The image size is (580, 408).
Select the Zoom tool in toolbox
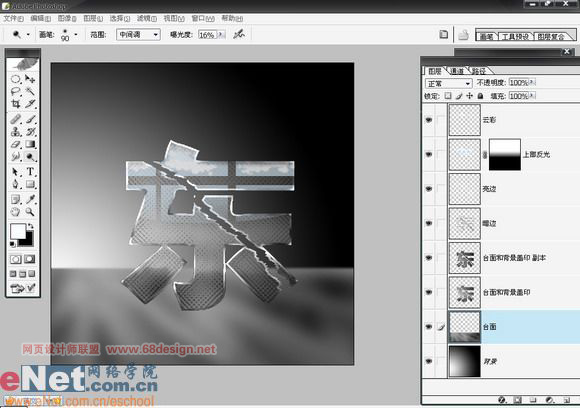[30, 212]
